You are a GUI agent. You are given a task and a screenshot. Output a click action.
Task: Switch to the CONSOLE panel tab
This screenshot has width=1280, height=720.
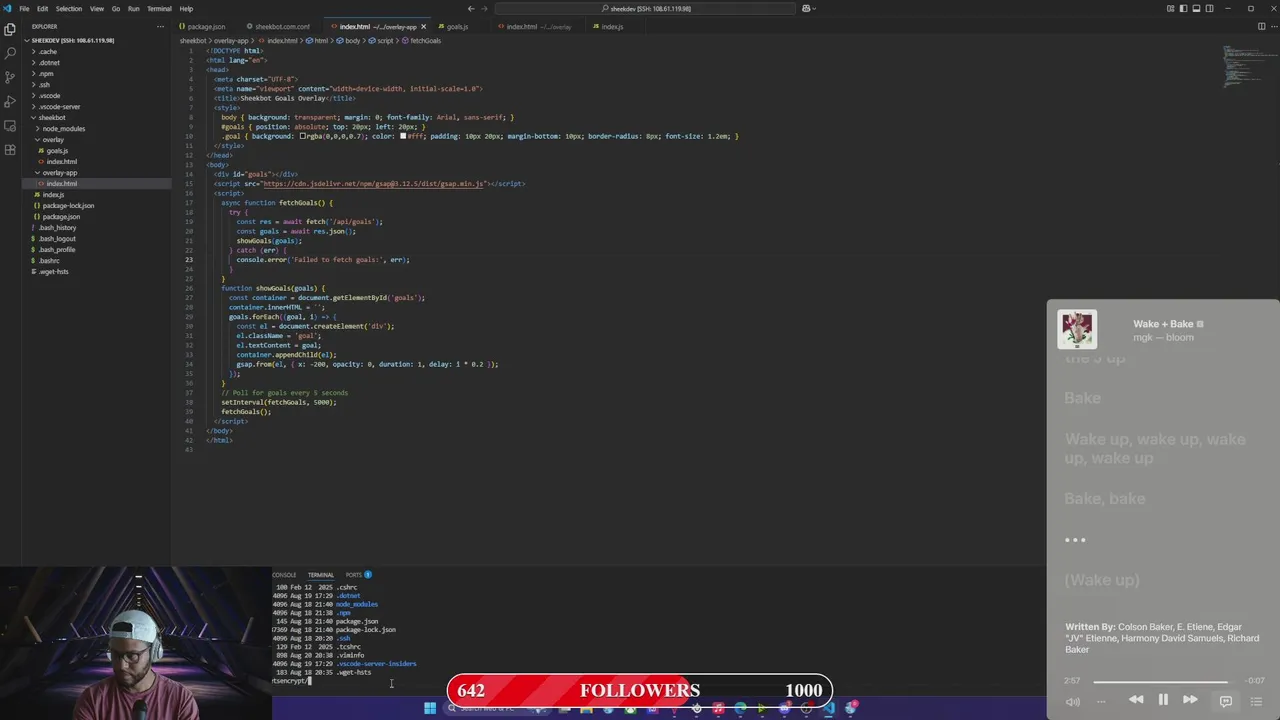(284, 575)
